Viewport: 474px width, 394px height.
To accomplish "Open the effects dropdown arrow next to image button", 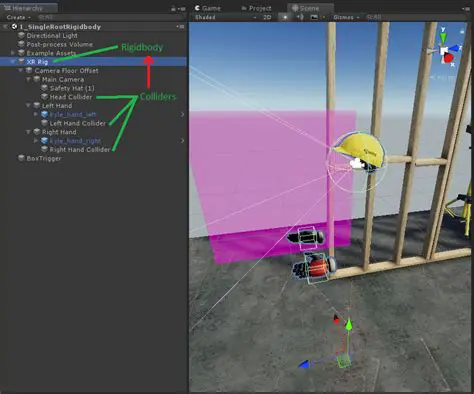I will click(323, 17).
